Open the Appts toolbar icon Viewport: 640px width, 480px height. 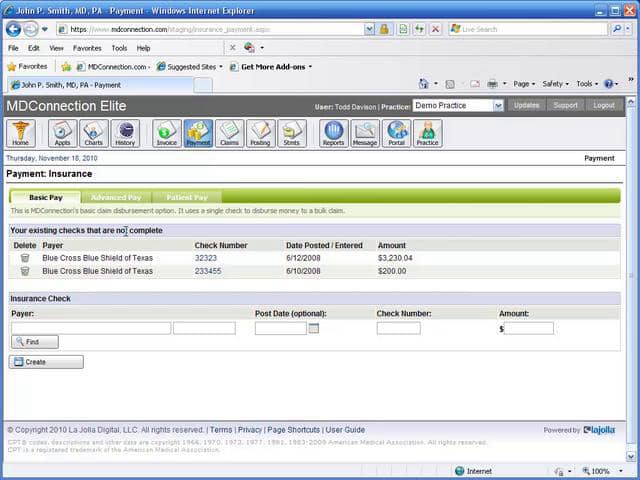coord(62,133)
